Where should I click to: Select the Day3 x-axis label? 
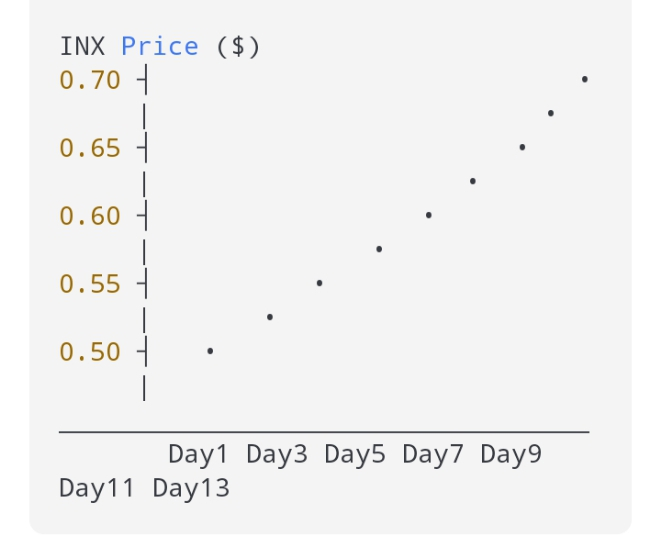pos(277,455)
